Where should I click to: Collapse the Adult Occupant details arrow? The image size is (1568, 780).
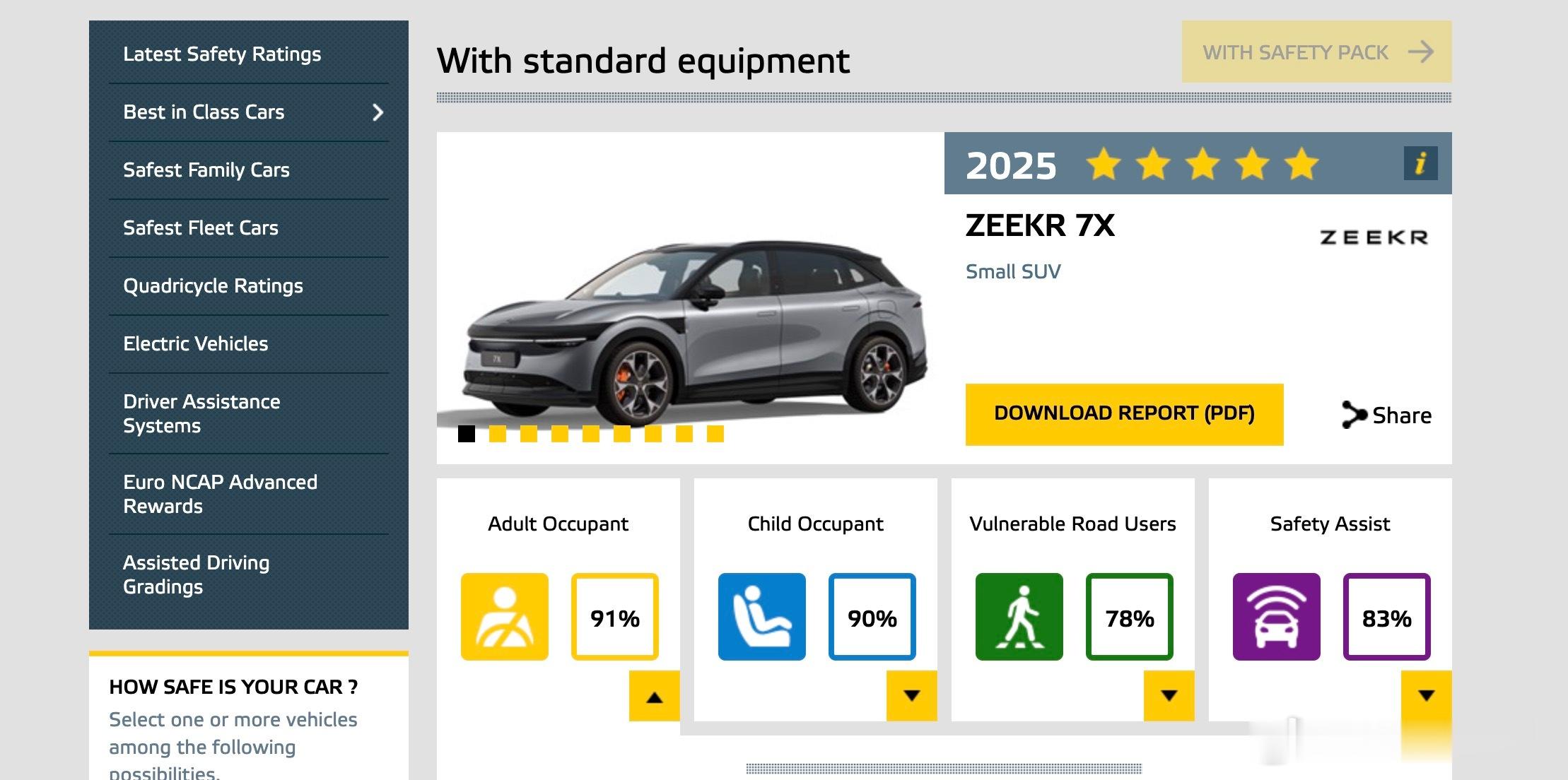click(655, 696)
